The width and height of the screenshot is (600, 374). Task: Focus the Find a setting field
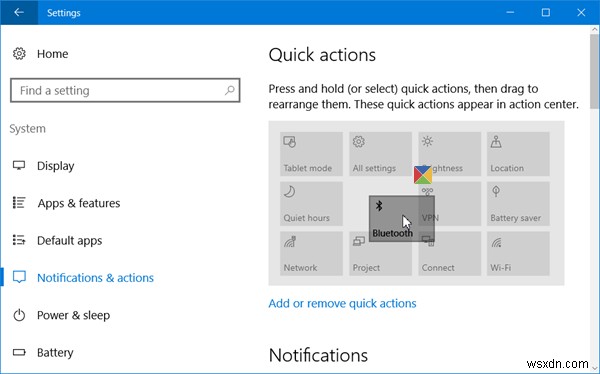(125, 90)
